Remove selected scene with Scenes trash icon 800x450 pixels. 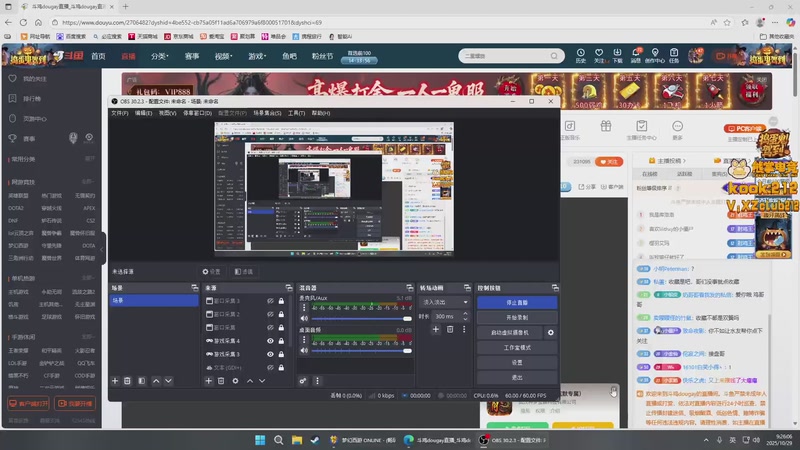(128, 381)
